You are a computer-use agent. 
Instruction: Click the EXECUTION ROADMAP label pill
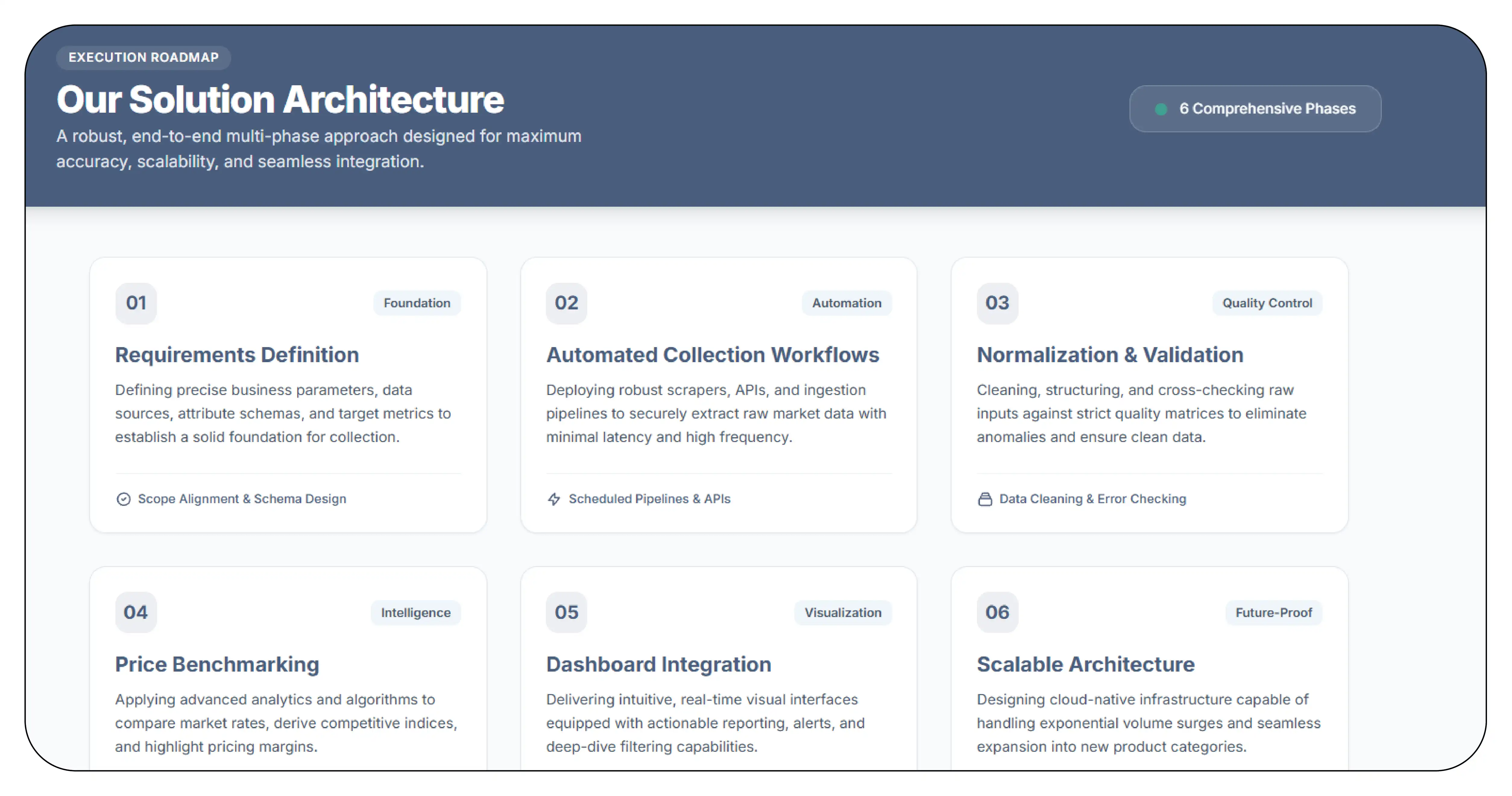coord(143,58)
